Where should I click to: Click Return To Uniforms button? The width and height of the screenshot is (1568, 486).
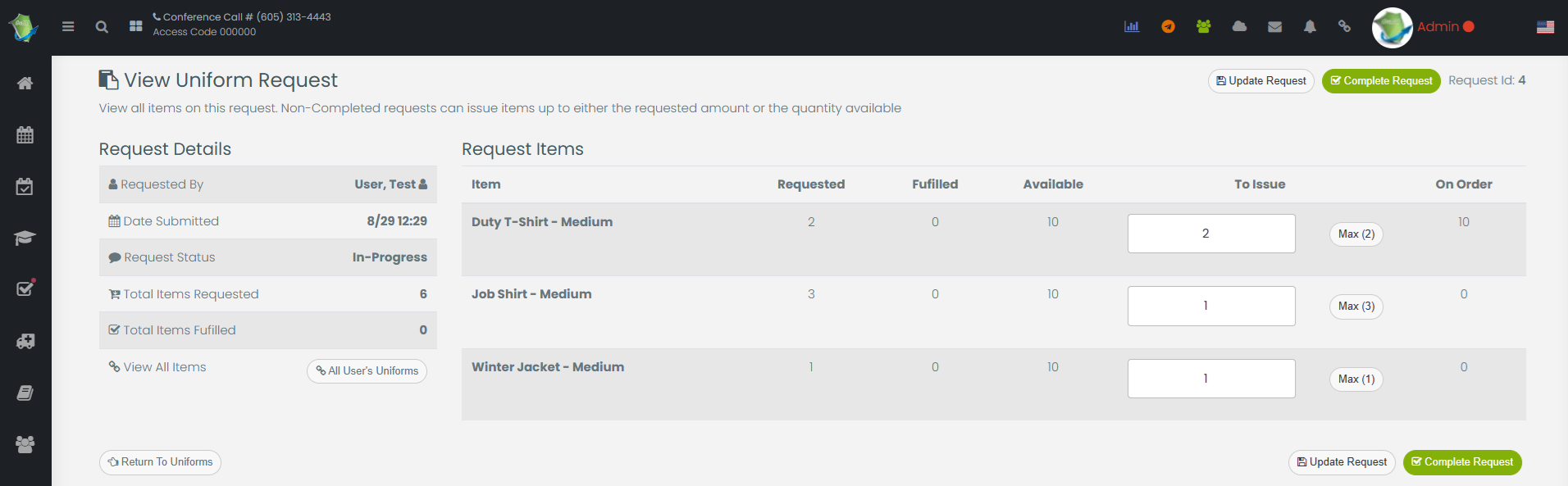160,462
